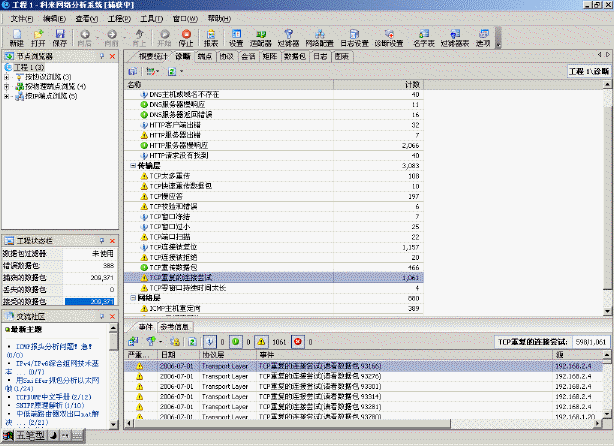Open the main toolbar overflow arrow
This screenshot has height=446, width=614.
click(498, 45)
